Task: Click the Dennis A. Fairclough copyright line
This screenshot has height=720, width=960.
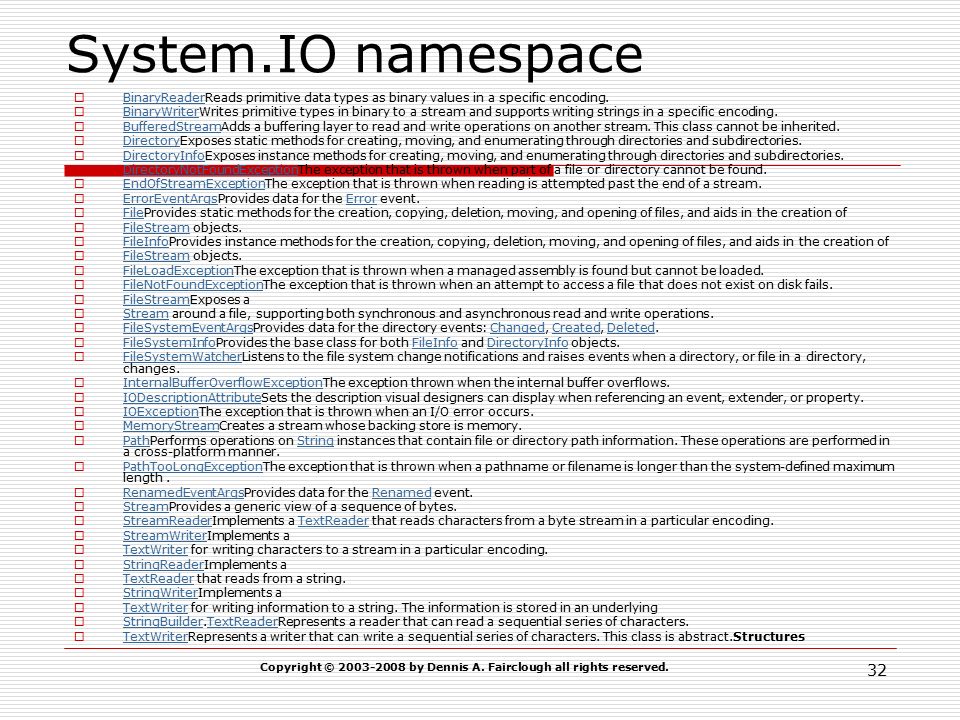Action: click(x=464, y=667)
